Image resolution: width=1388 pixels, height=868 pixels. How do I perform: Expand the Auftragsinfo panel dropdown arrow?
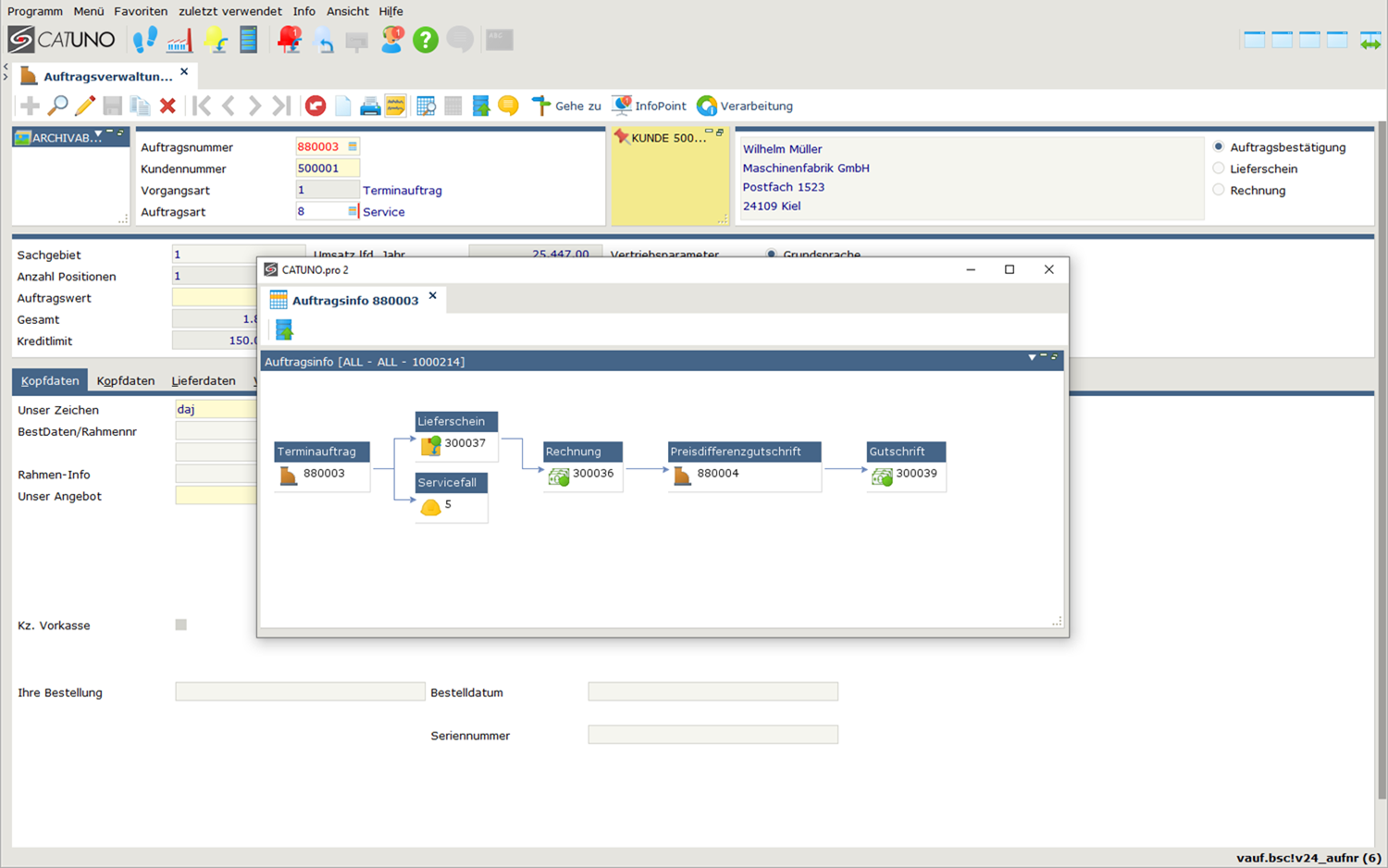click(x=1032, y=357)
